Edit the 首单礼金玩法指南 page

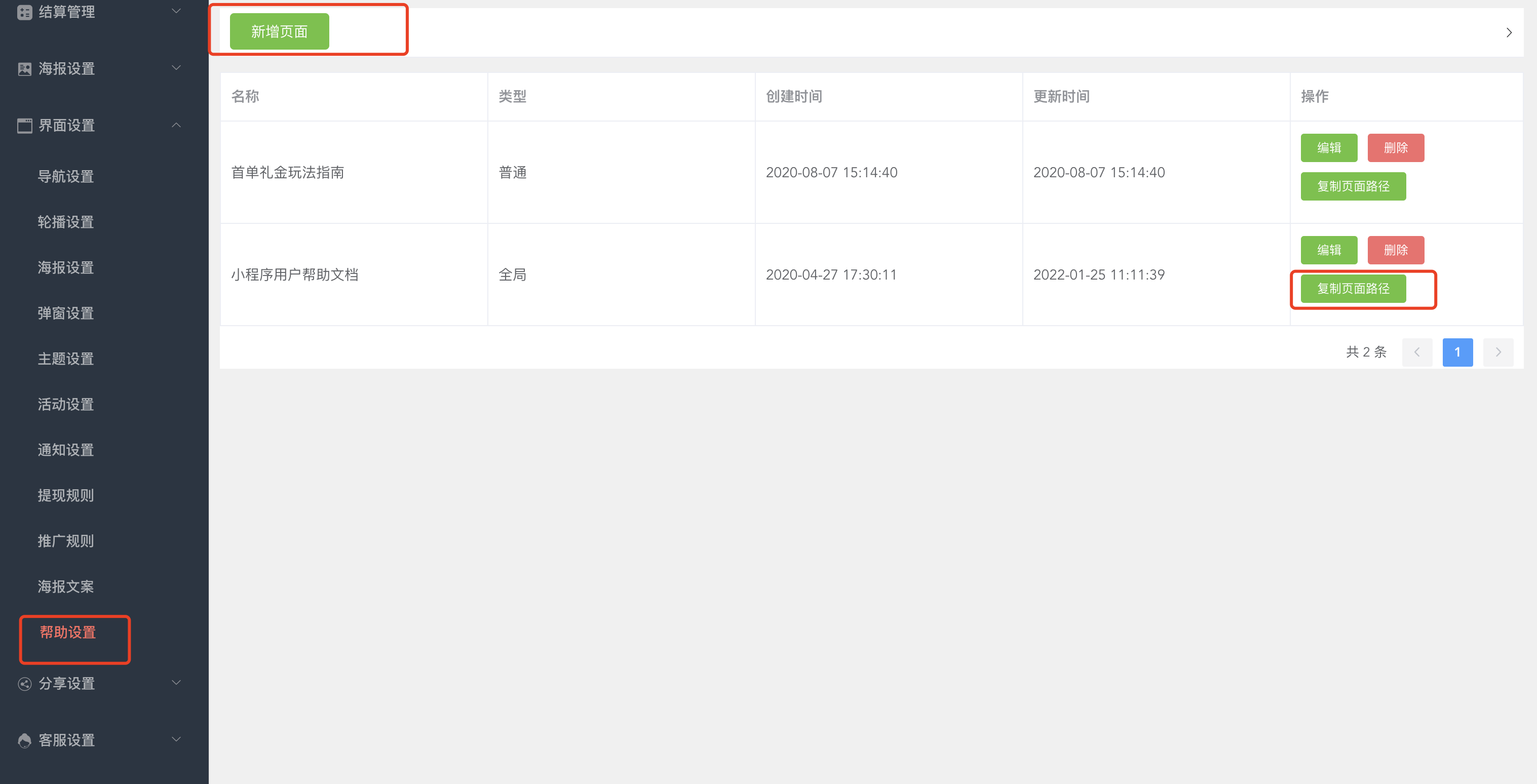pos(1328,148)
